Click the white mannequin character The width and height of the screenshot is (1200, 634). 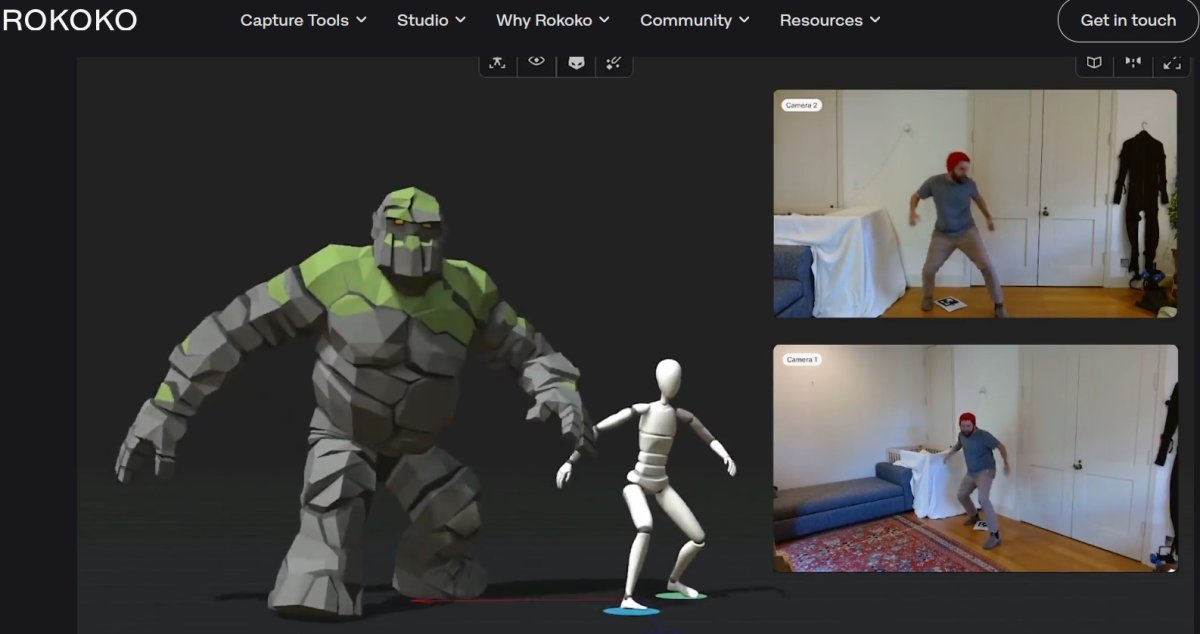click(x=657, y=470)
